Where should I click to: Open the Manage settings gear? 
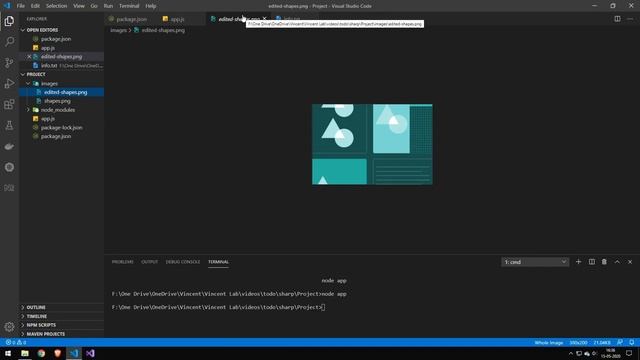click(x=9, y=327)
